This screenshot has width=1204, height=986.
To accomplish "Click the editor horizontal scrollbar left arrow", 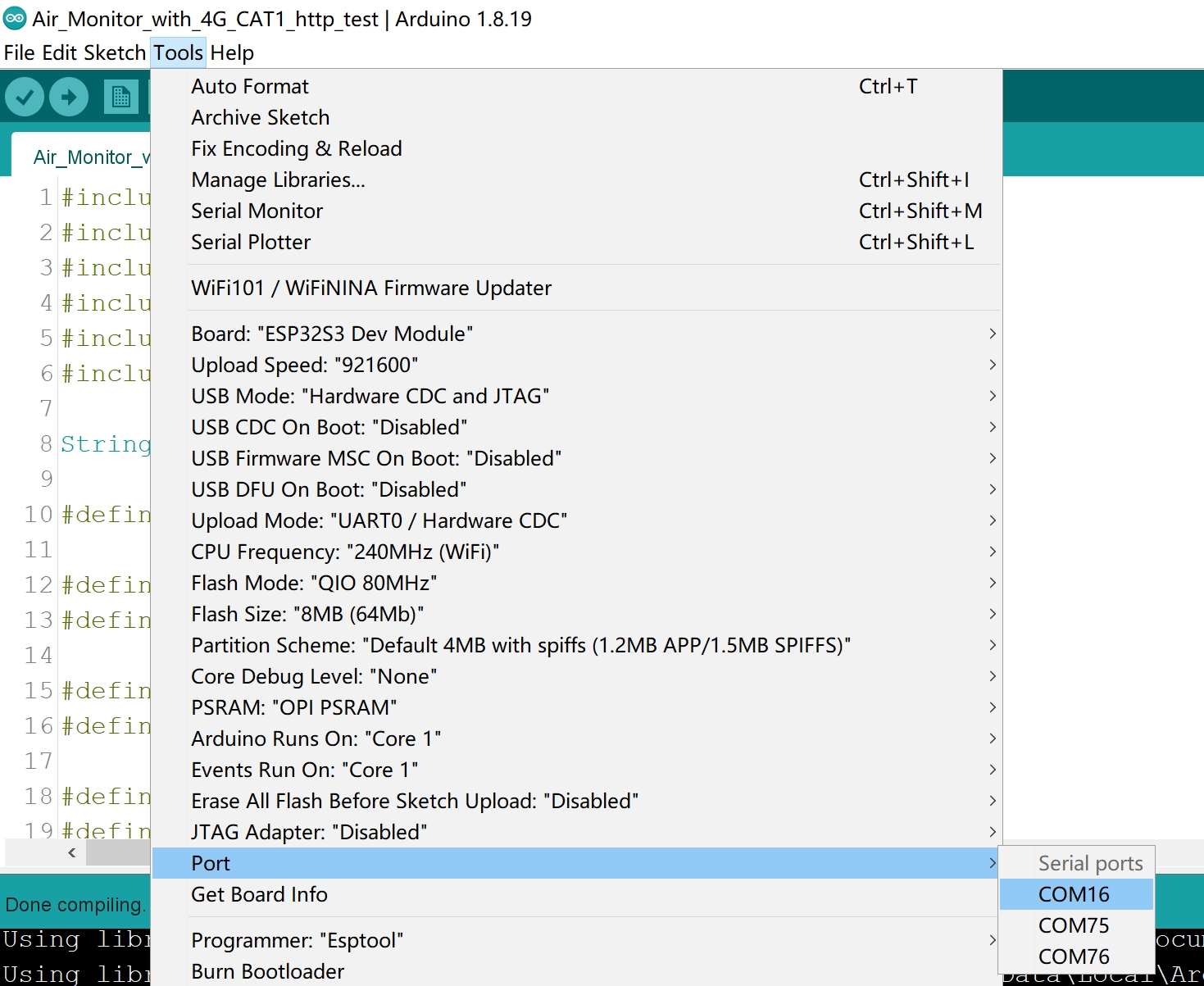I will click(72, 852).
